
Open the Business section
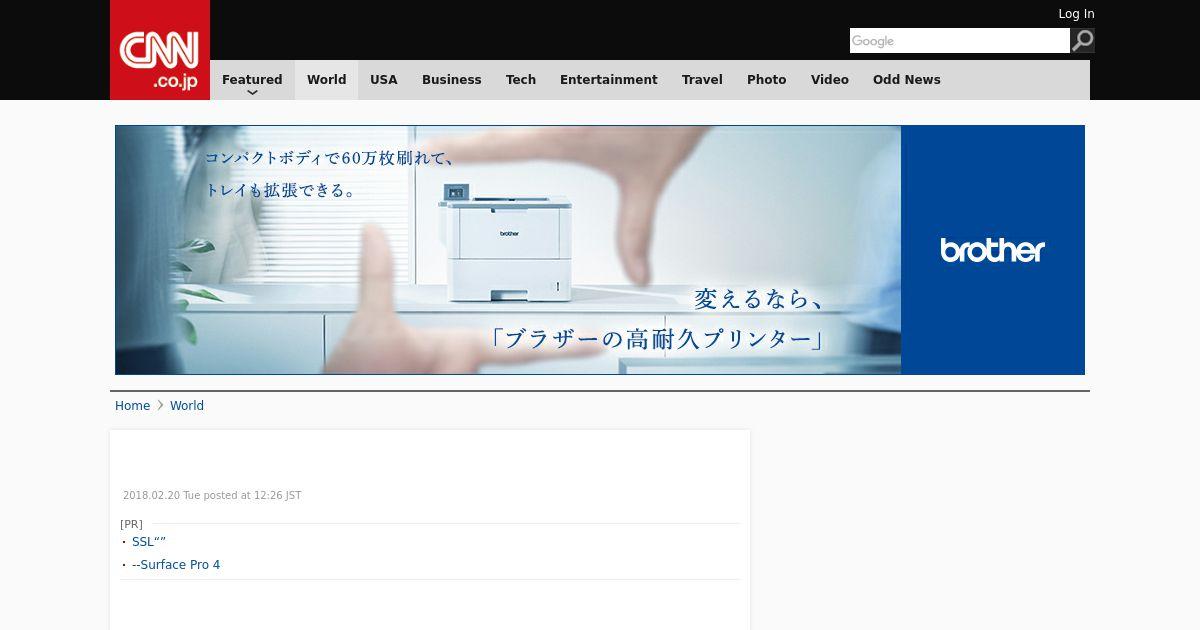[x=451, y=80]
